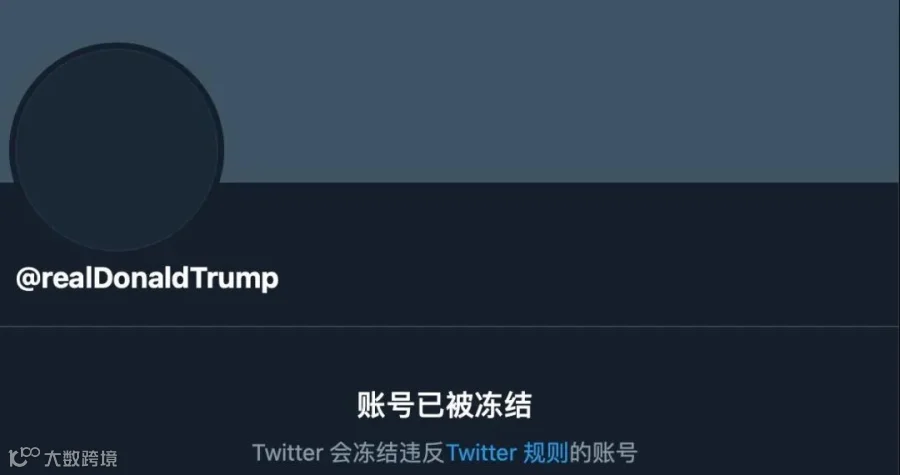Click the blank circular profile avatar
The height and width of the screenshot is (475, 900).
pos(117,147)
